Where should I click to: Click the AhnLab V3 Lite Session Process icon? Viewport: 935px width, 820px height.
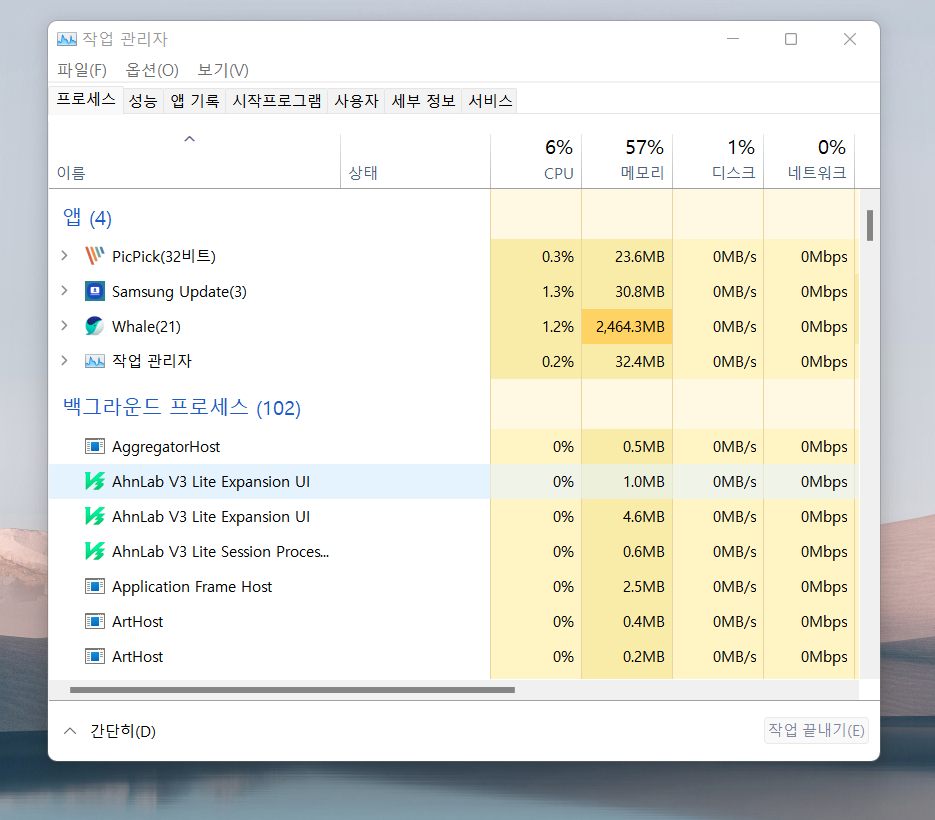95,551
